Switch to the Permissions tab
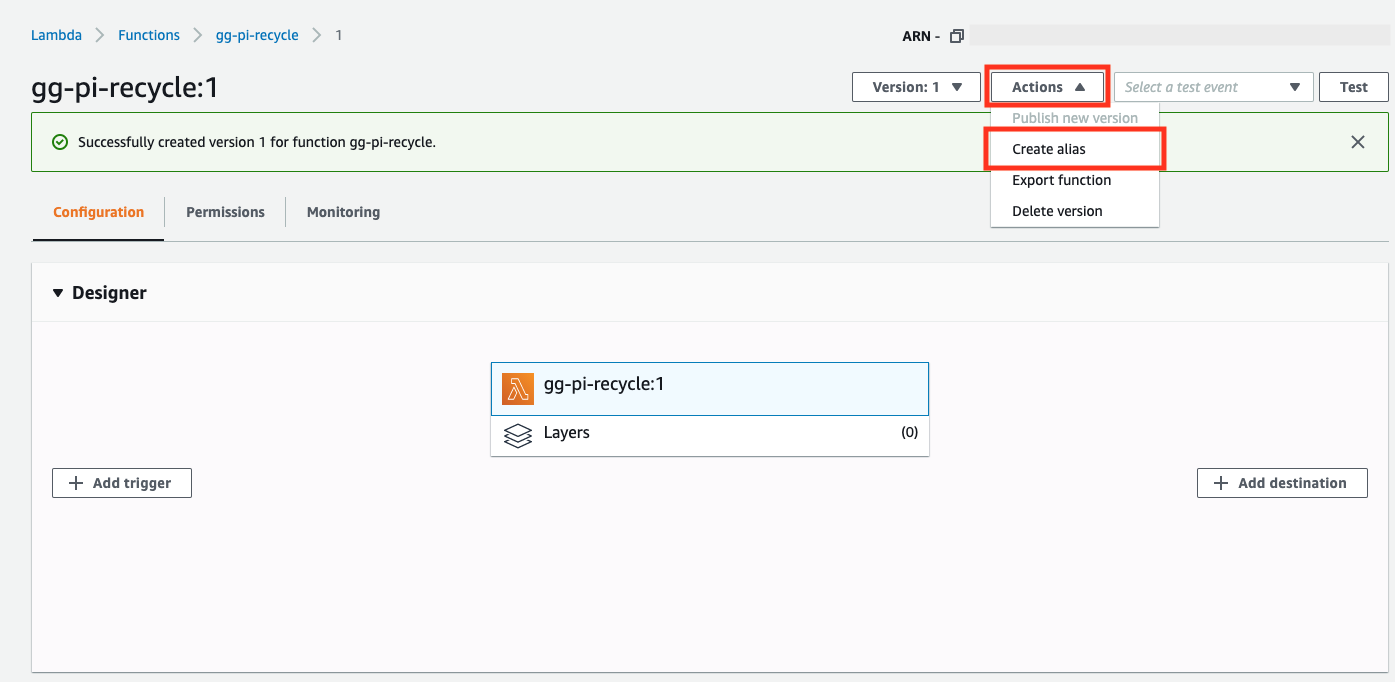The width and height of the screenshot is (1395, 682). click(x=225, y=212)
